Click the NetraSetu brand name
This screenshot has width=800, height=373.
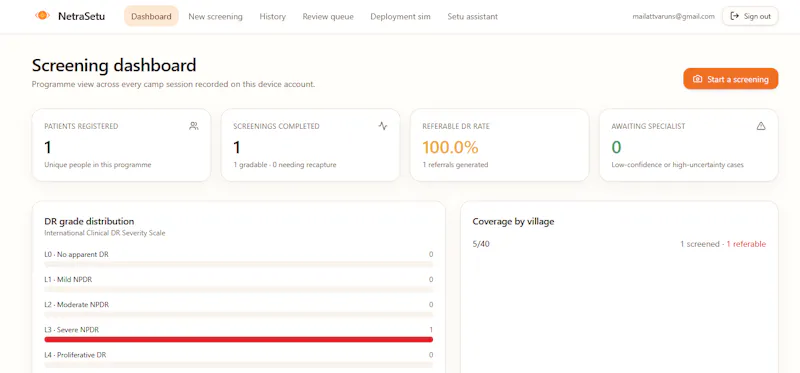click(82, 16)
